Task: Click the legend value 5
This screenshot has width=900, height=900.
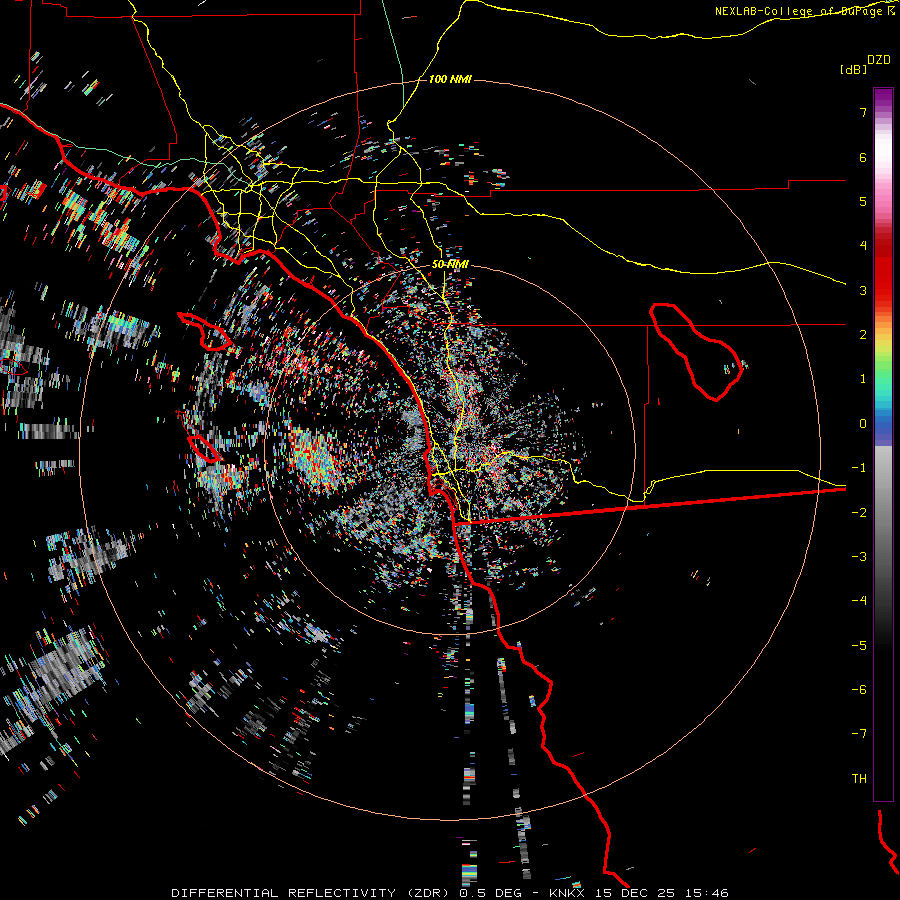Action: 862,201
